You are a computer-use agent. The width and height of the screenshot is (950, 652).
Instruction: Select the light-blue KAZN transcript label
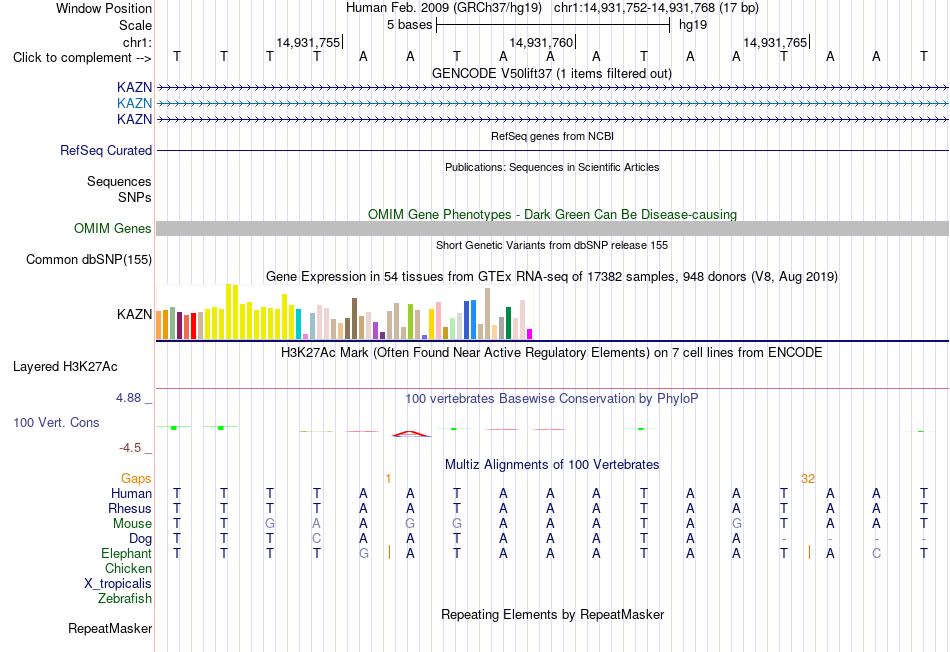tap(135, 104)
